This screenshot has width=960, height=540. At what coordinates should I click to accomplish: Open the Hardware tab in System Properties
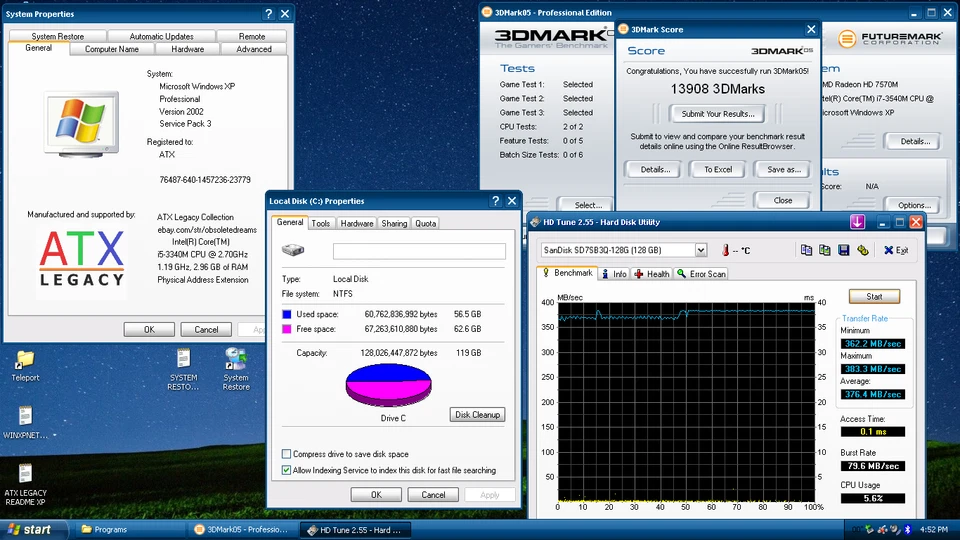[x=187, y=49]
